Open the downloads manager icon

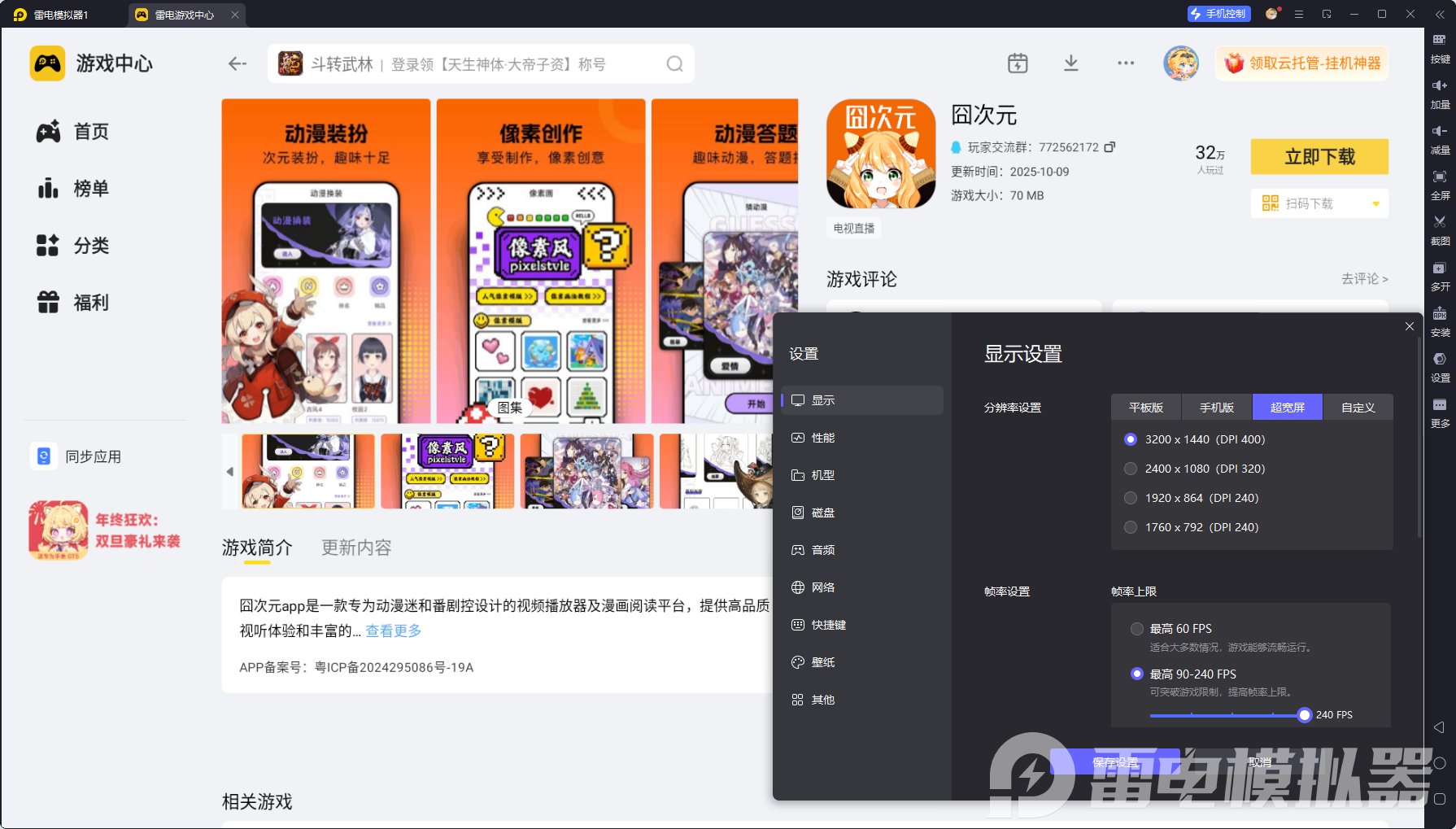point(1071,63)
